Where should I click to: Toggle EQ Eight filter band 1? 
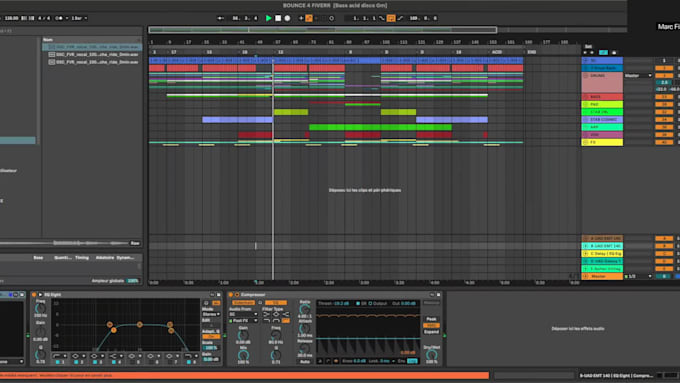pos(58,362)
